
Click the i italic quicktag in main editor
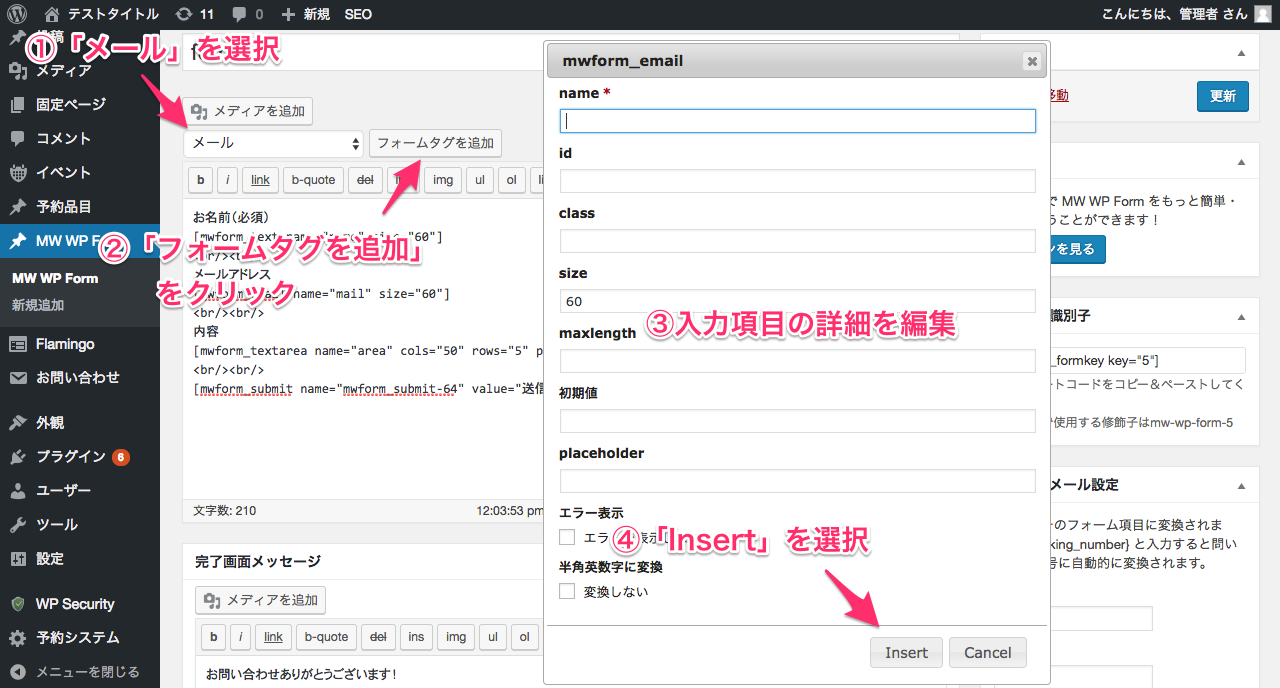coord(229,180)
